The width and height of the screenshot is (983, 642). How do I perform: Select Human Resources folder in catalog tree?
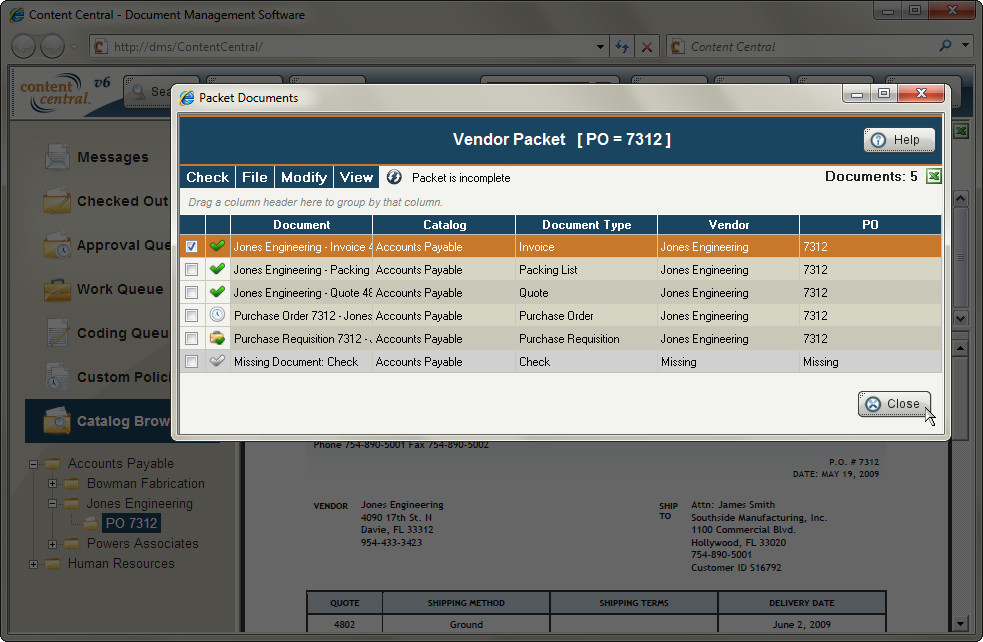[x=121, y=564]
